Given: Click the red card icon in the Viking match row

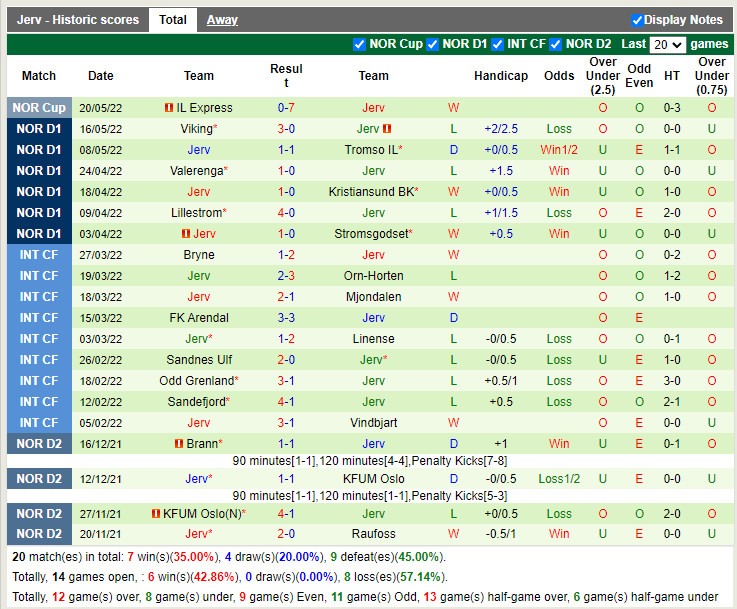Looking at the screenshot, I should pos(386,129).
